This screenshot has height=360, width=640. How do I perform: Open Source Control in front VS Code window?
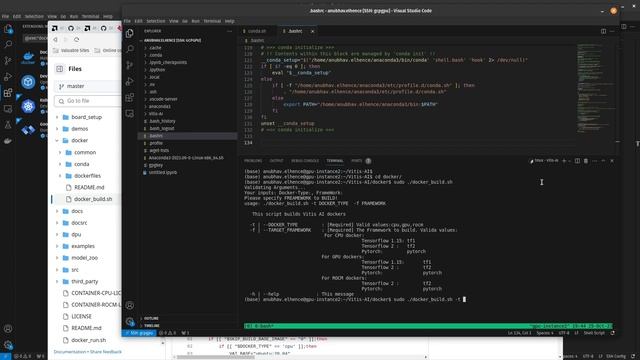tap(130, 65)
